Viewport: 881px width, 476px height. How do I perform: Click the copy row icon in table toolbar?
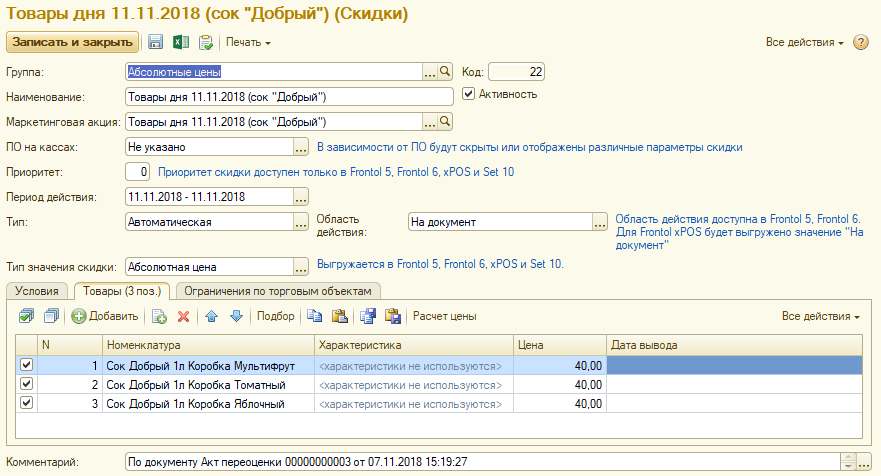pyautogui.click(x=159, y=316)
